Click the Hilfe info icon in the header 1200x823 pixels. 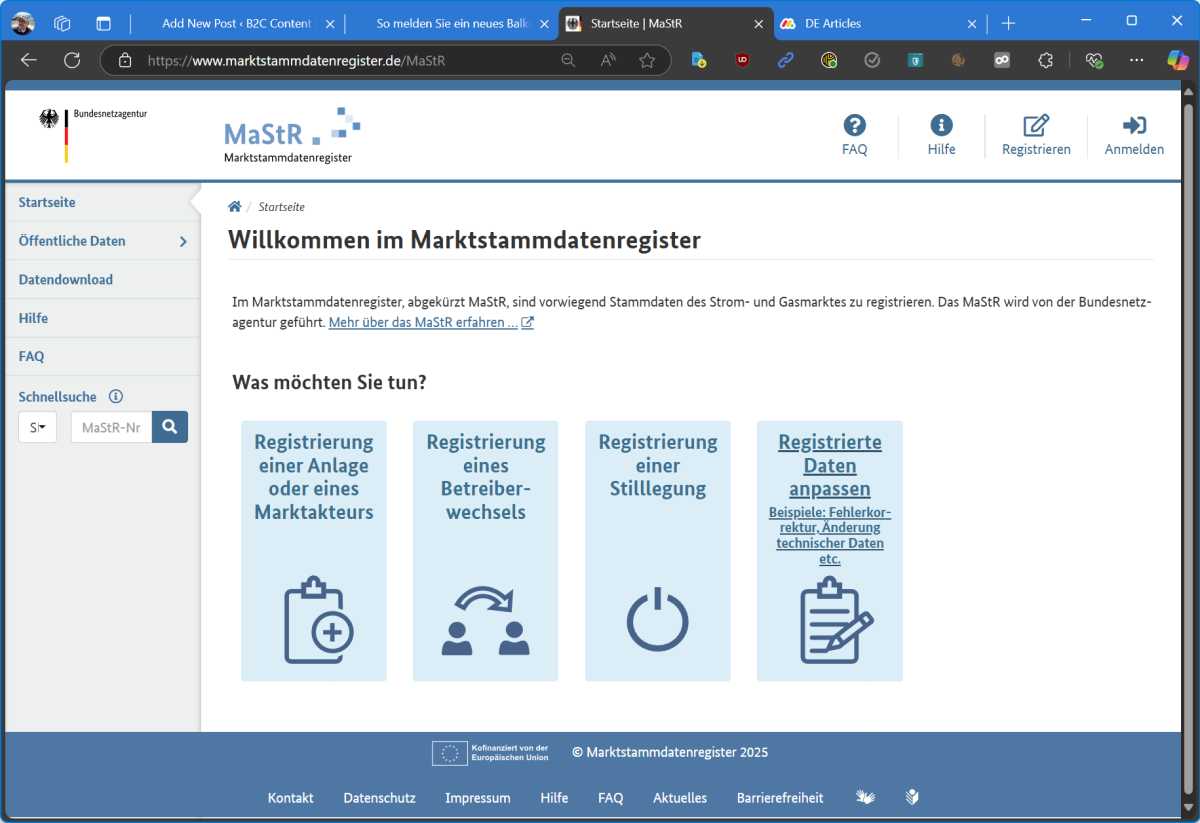pyautogui.click(x=941, y=124)
